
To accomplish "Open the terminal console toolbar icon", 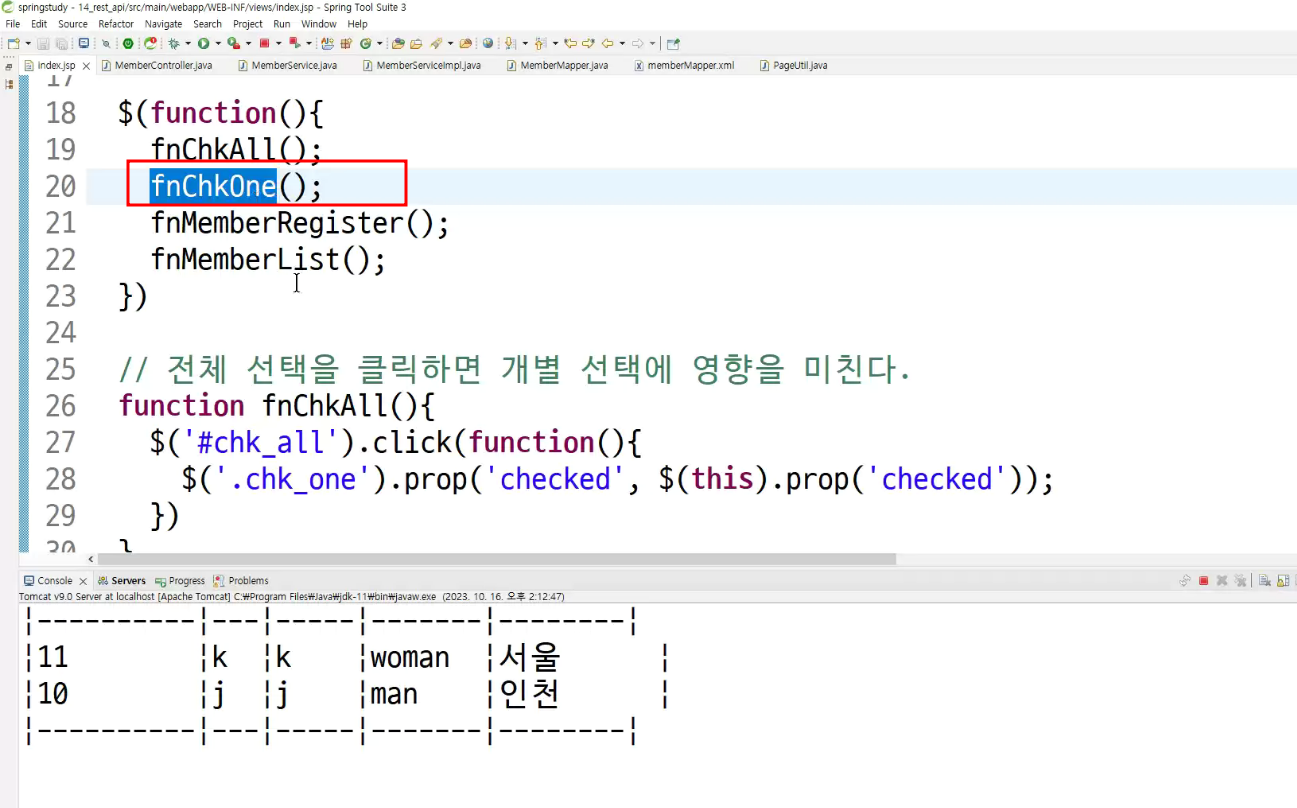I will coord(84,44).
